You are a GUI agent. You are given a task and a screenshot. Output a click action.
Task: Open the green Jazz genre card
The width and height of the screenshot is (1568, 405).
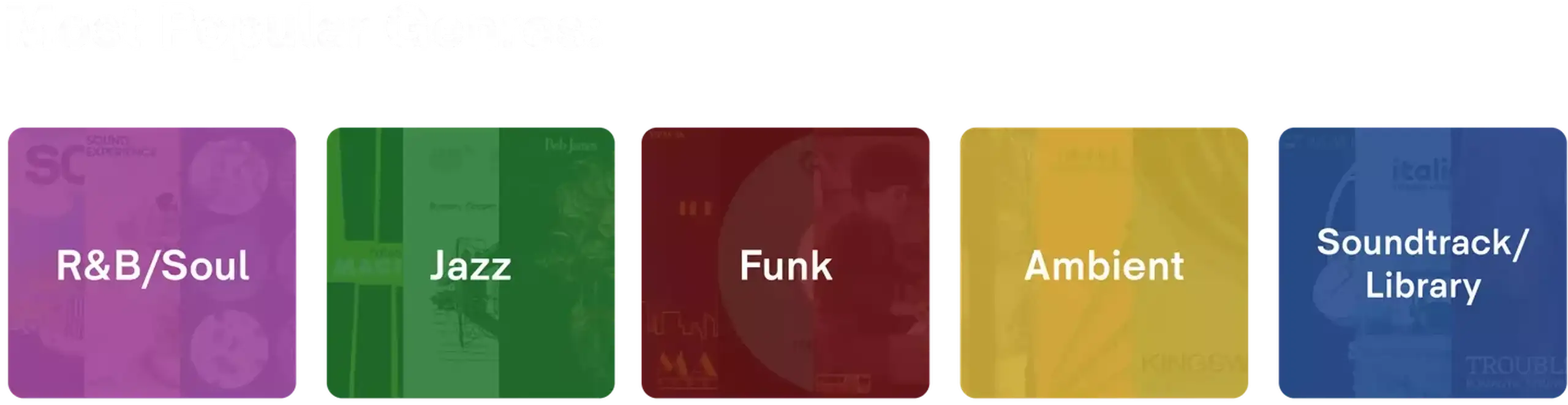(x=470, y=263)
